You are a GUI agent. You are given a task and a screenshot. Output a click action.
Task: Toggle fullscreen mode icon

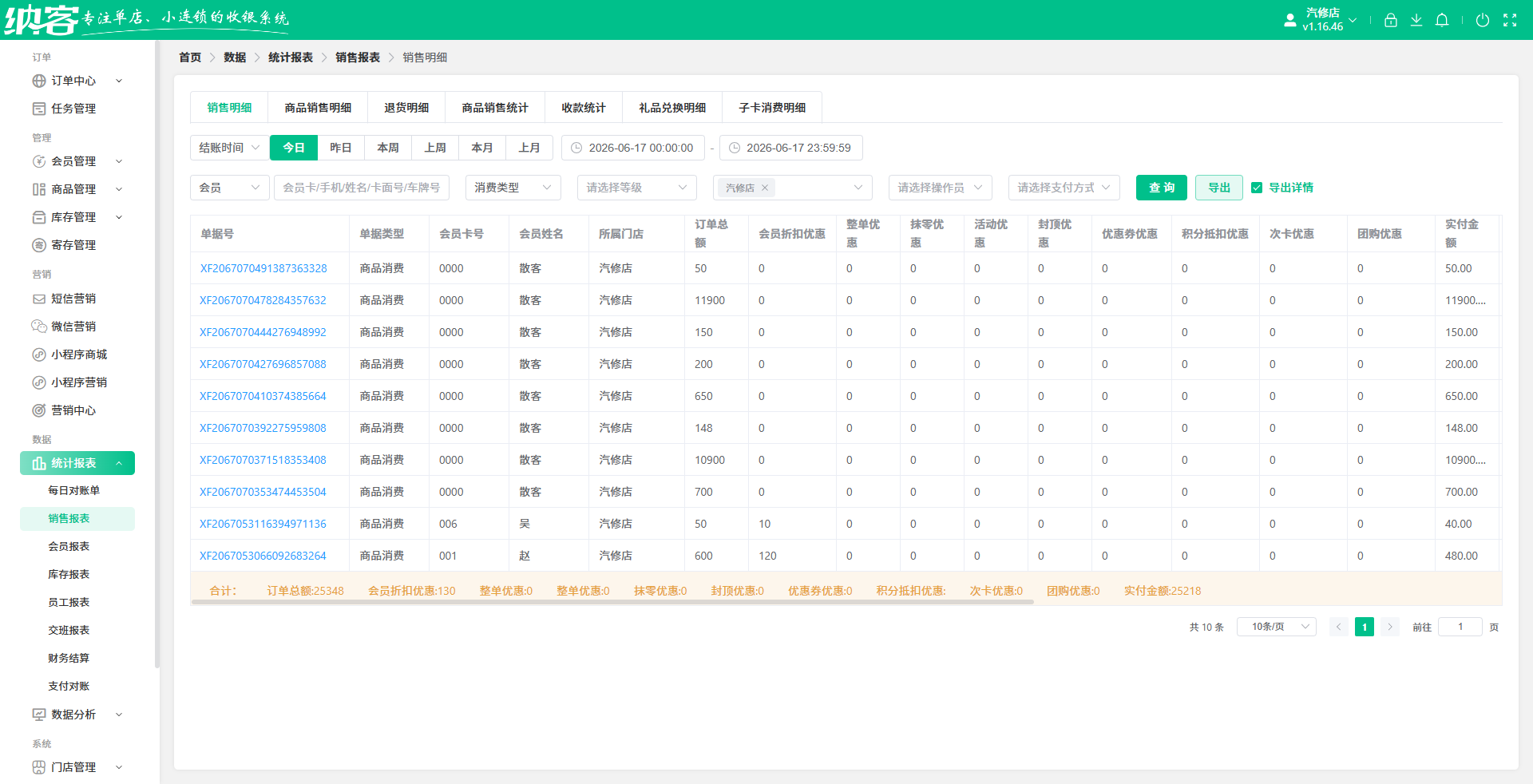coord(1509,20)
